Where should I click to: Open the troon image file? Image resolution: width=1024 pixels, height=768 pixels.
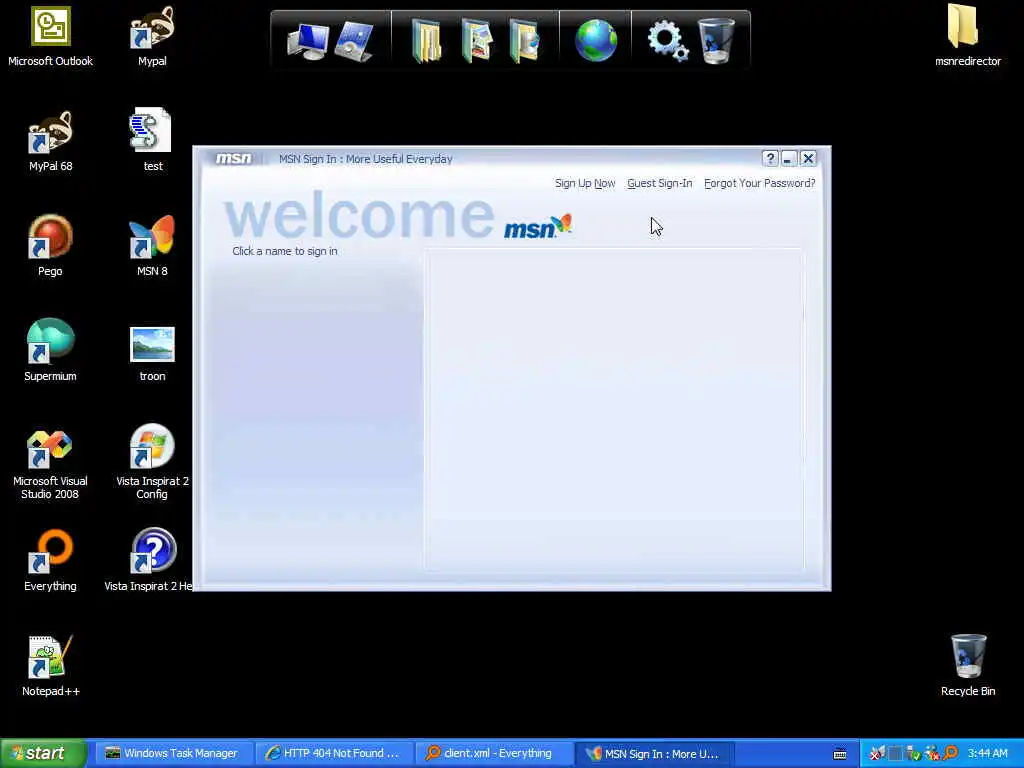(x=152, y=353)
